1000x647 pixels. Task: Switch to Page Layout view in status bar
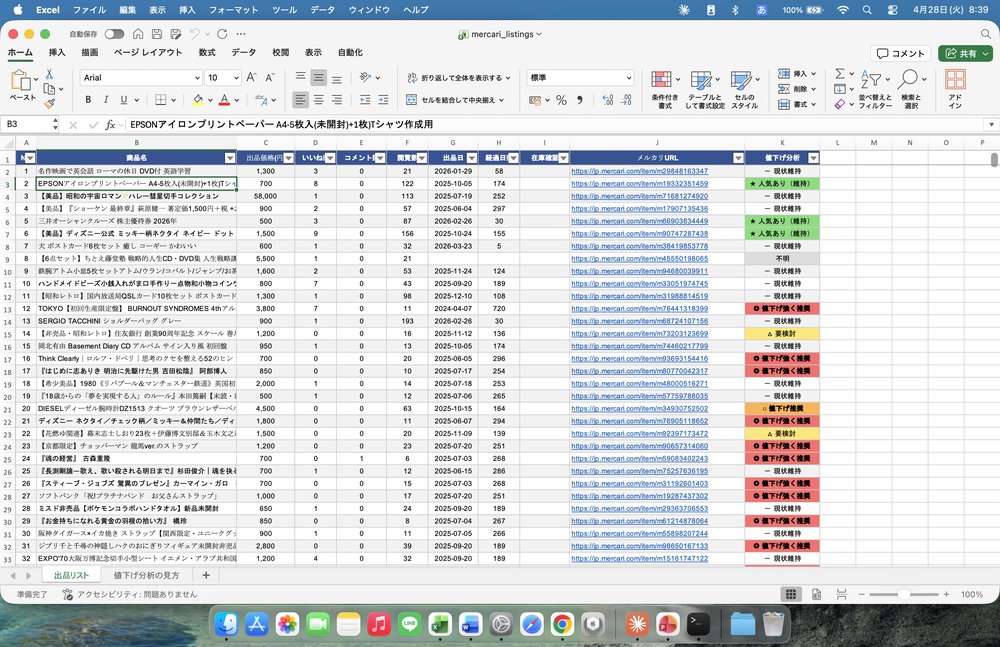coord(816,594)
